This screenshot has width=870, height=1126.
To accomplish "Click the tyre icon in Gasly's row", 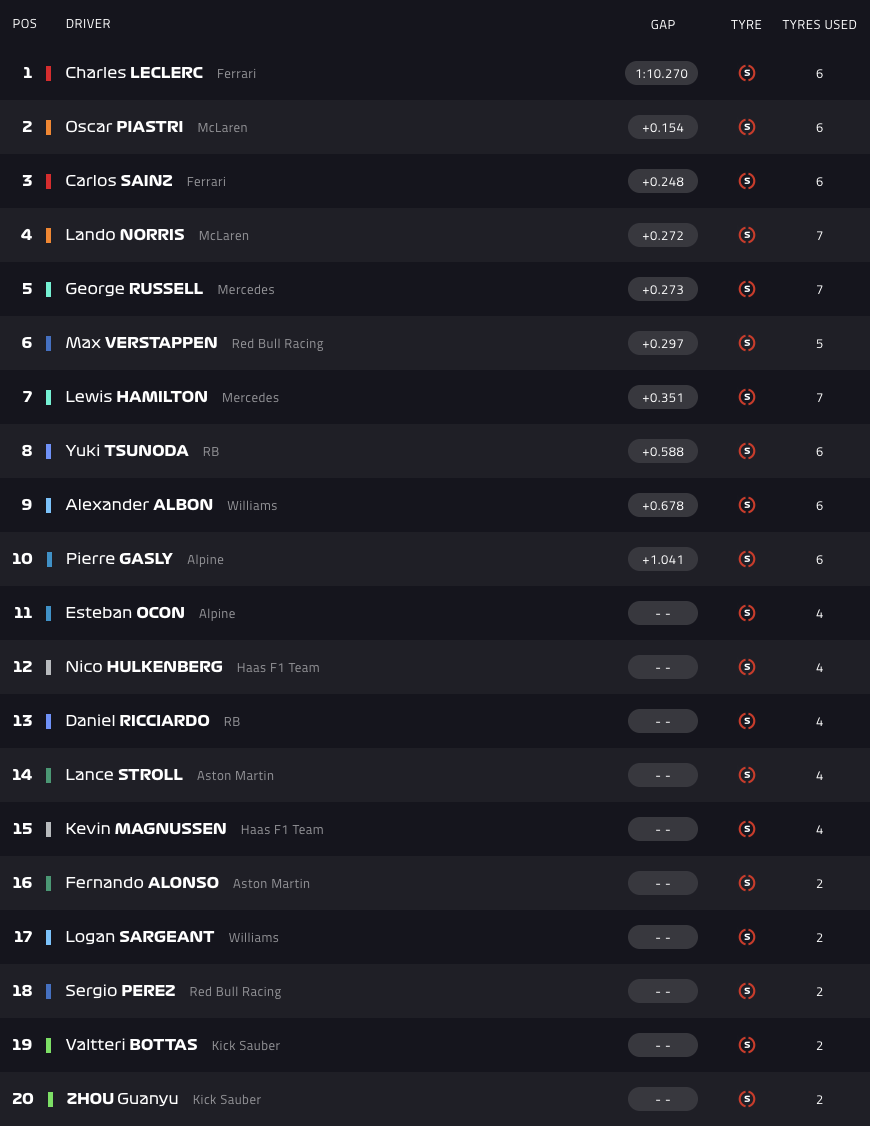I will click(x=746, y=559).
